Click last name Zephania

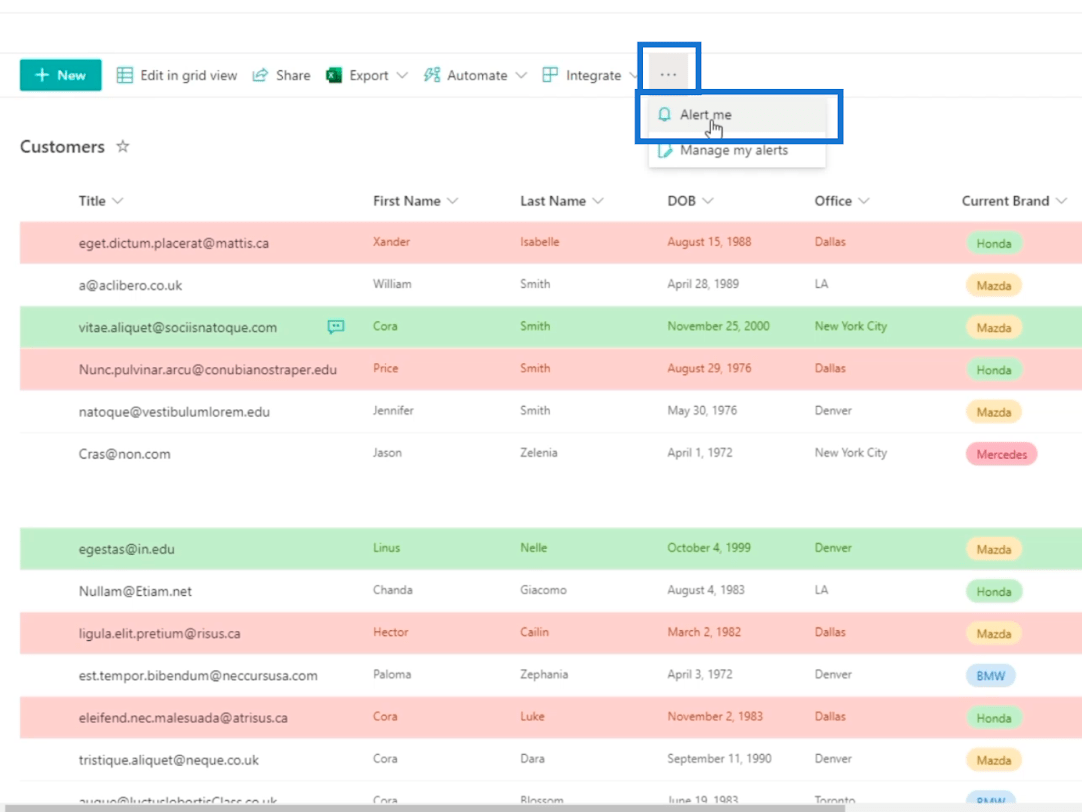pos(544,674)
